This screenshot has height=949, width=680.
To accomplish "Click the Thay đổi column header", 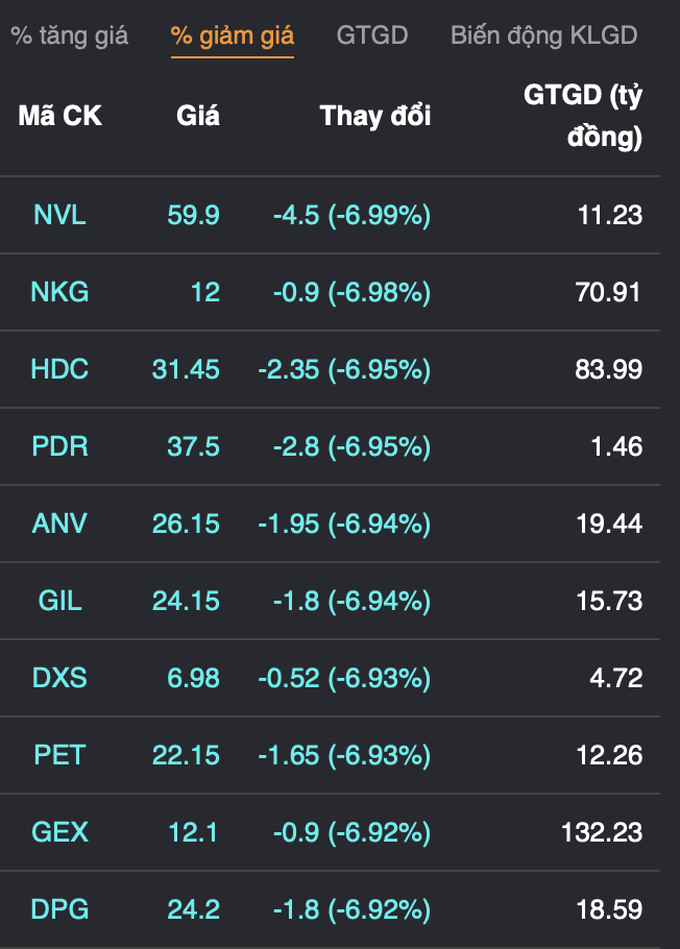I will (x=375, y=116).
